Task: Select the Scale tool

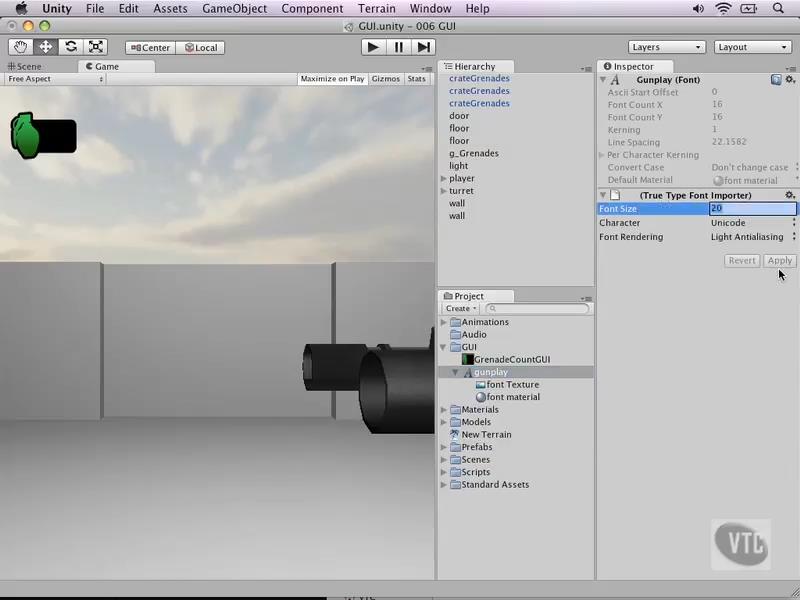Action: (95, 47)
